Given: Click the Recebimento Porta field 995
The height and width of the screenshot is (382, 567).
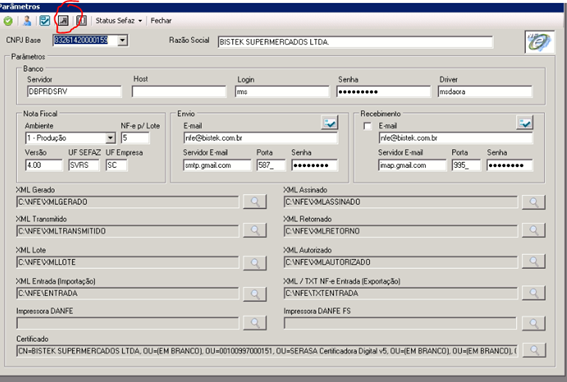Looking at the screenshot, I should click(x=466, y=165).
